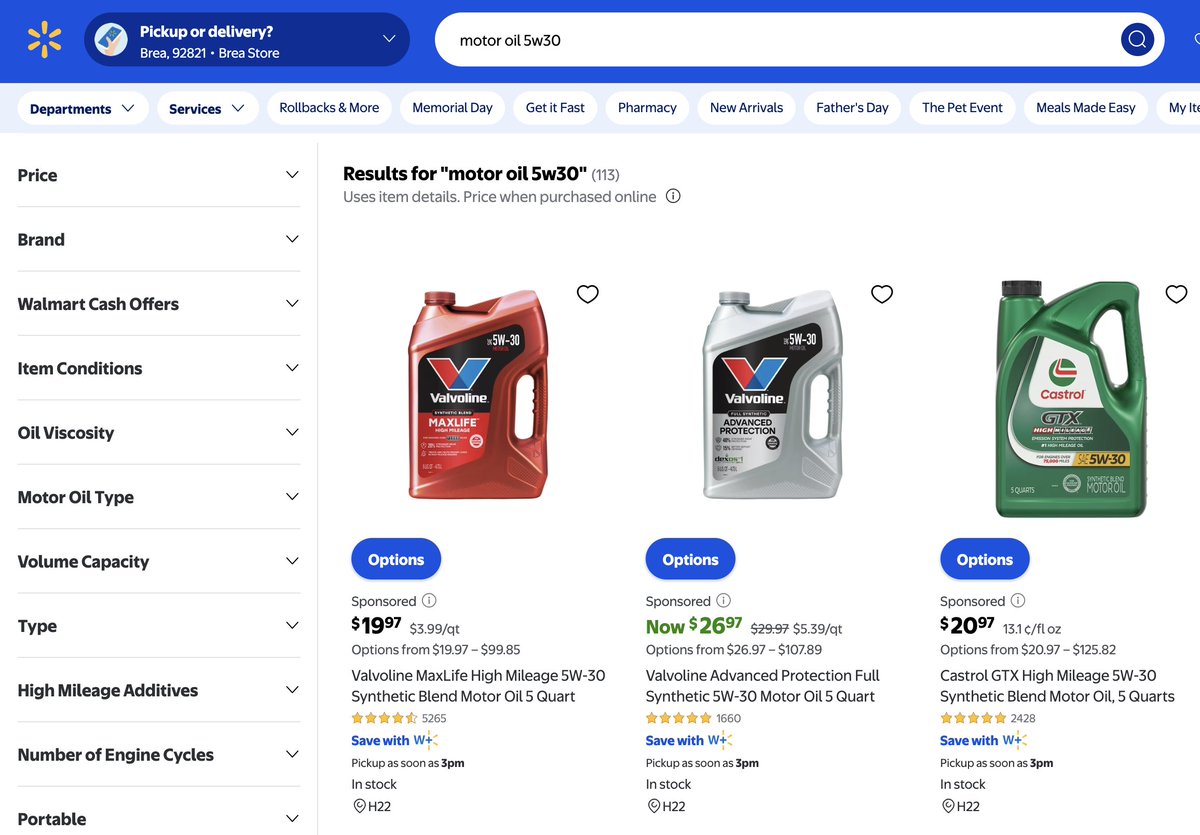Viewport: 1200px width, 835px height.
Task: Open Father's Day deals
Action: pyautogui.click(x=852, y=108)
